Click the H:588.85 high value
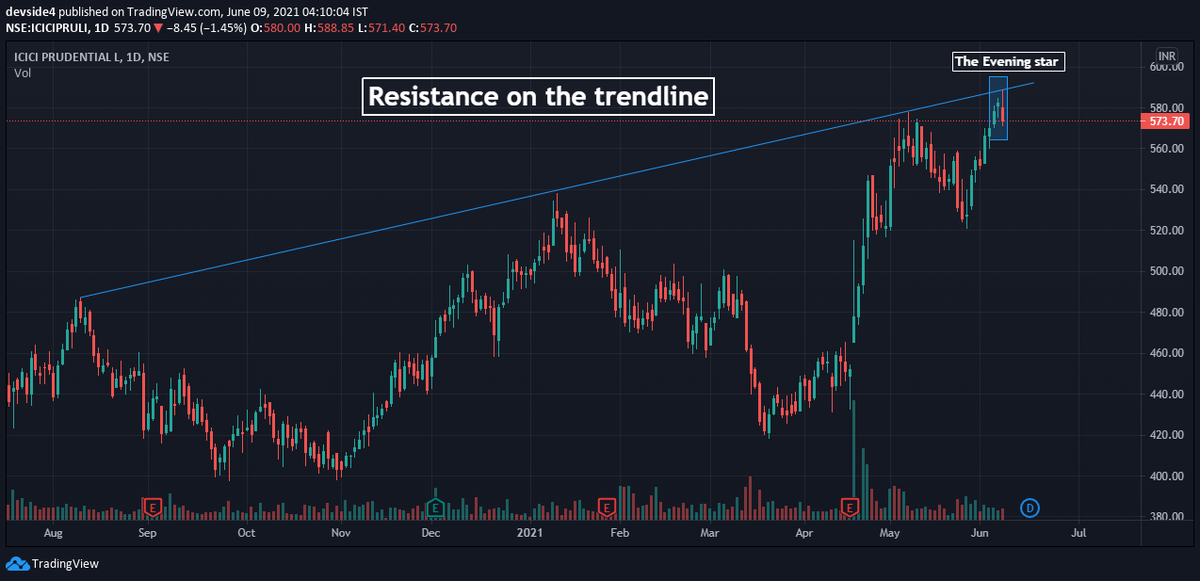The width and height of the screenshot is (1200, 581). (x=328, y=28)
